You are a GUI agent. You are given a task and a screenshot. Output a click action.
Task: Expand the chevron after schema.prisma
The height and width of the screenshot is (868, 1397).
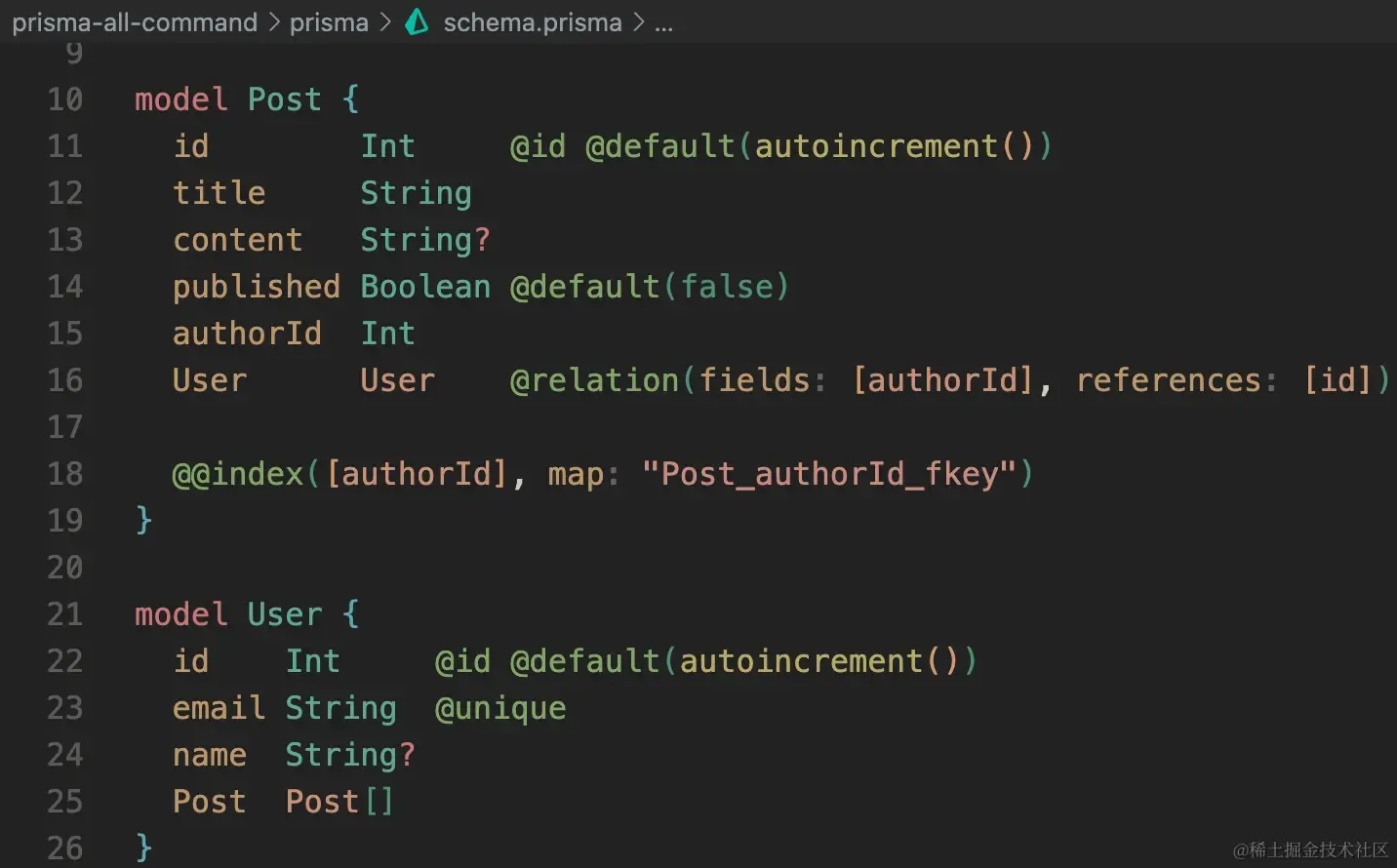point(638,22)
